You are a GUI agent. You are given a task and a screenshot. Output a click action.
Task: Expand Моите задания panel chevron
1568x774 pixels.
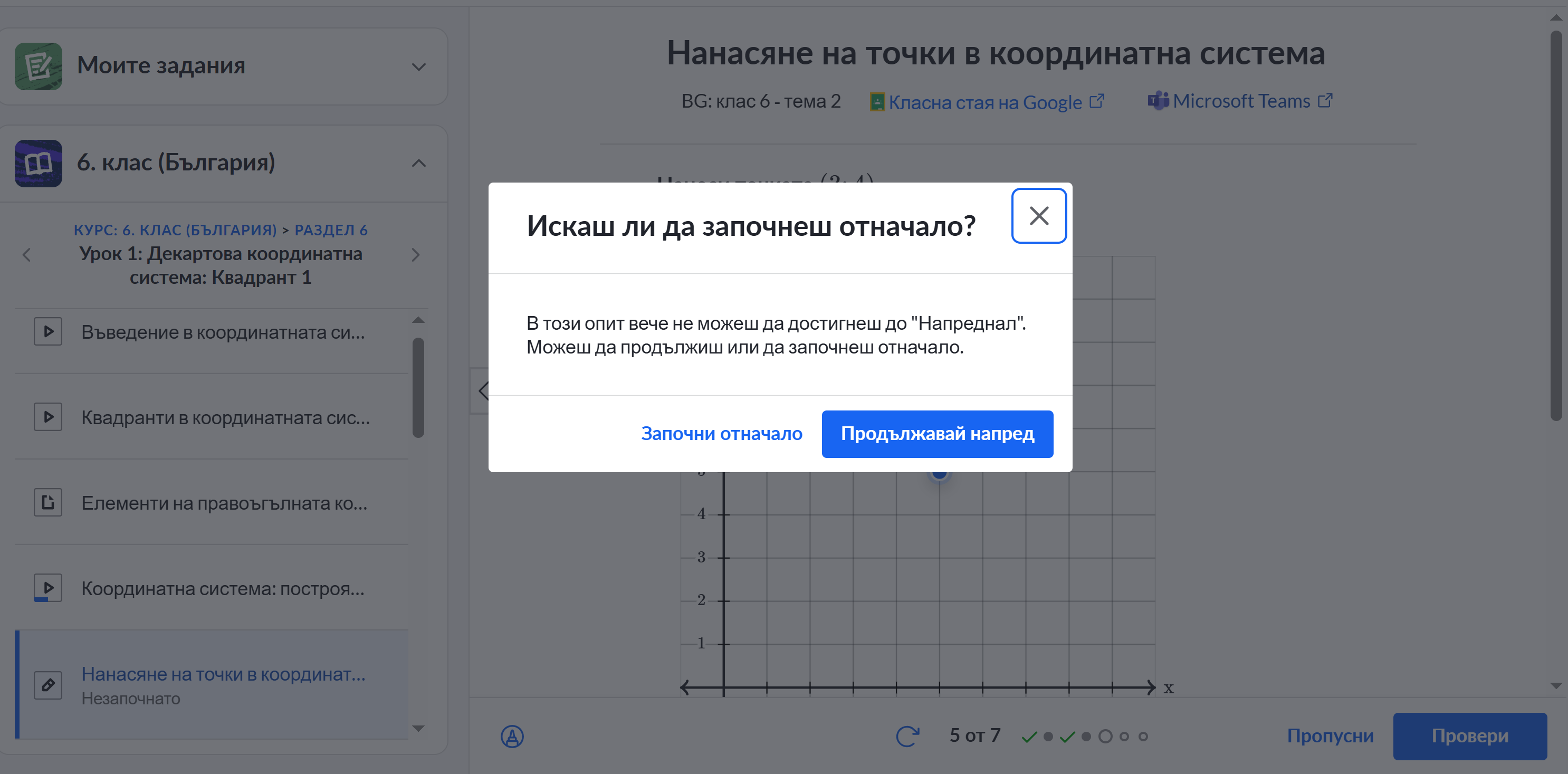click(x=418, y=66)
